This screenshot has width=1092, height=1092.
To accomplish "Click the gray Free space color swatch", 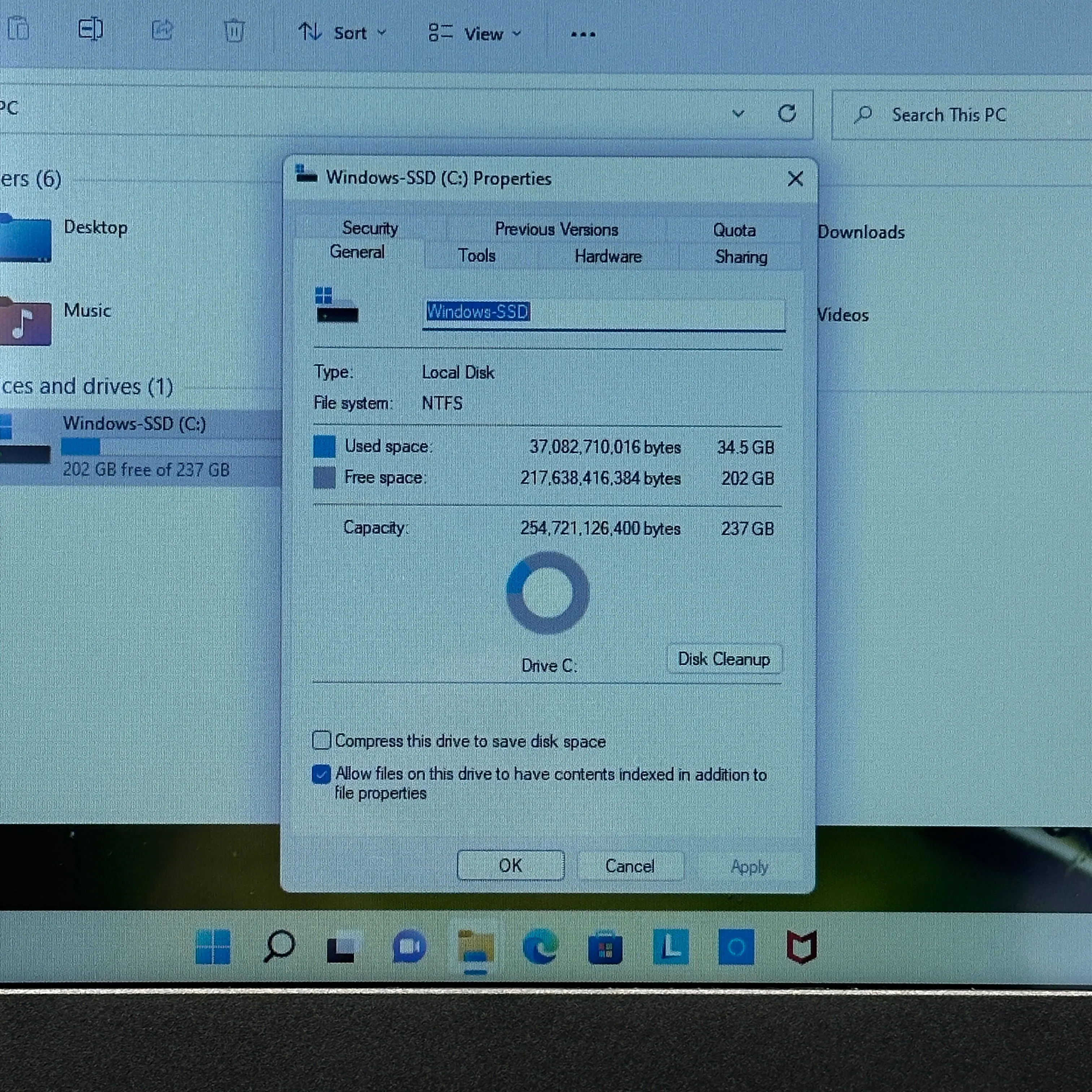I will (x=324, y=478).
